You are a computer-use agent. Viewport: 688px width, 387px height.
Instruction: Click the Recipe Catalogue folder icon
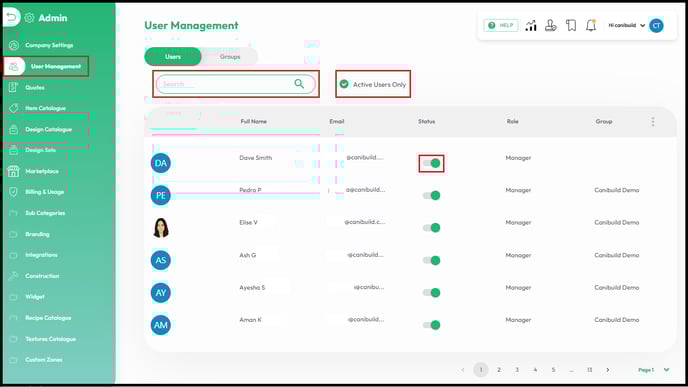point(14,318)
